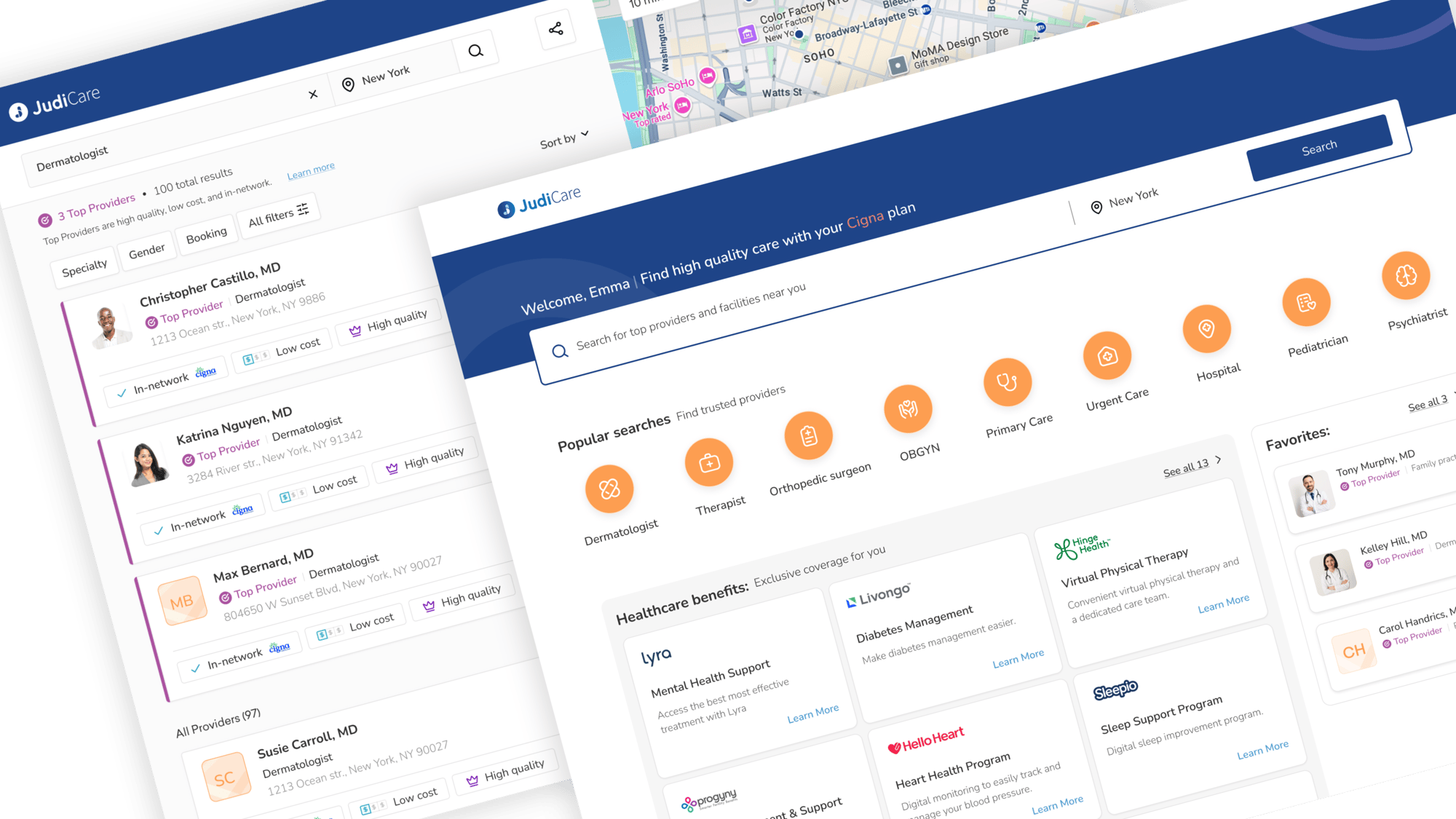Click In-network Cigna tag for Christopher Castillo
This screenshot has height=819, width=1456.
[166, 381]
